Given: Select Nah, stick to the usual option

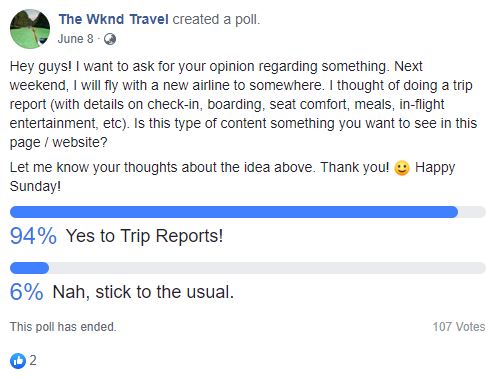Looking at the screenshot, I should click(x=143, y=292).
